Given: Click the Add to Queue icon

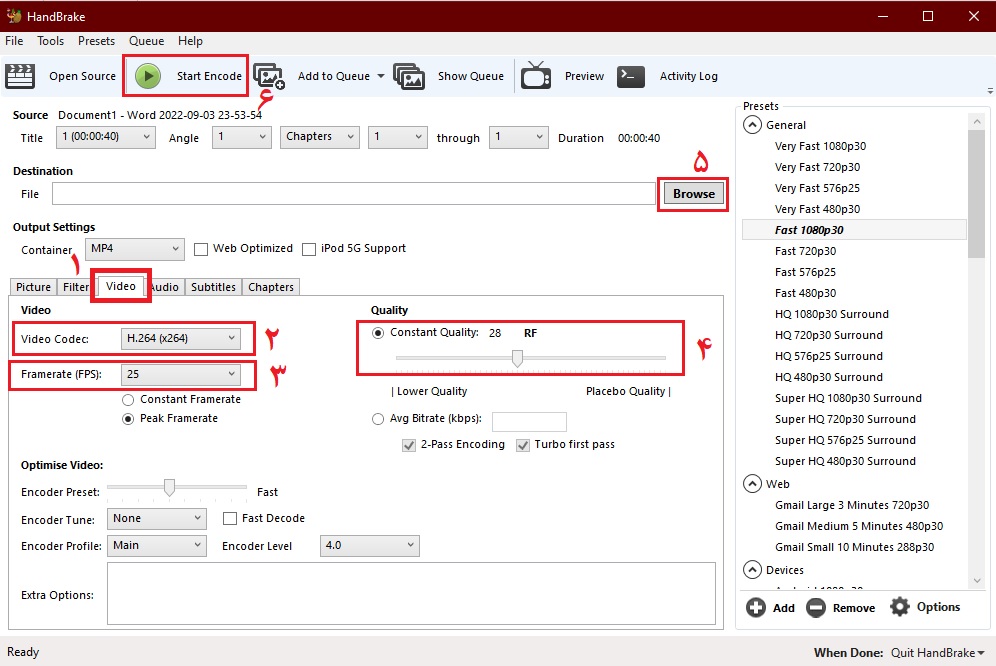Looking at the screenshot, I should tap(268, 76).
